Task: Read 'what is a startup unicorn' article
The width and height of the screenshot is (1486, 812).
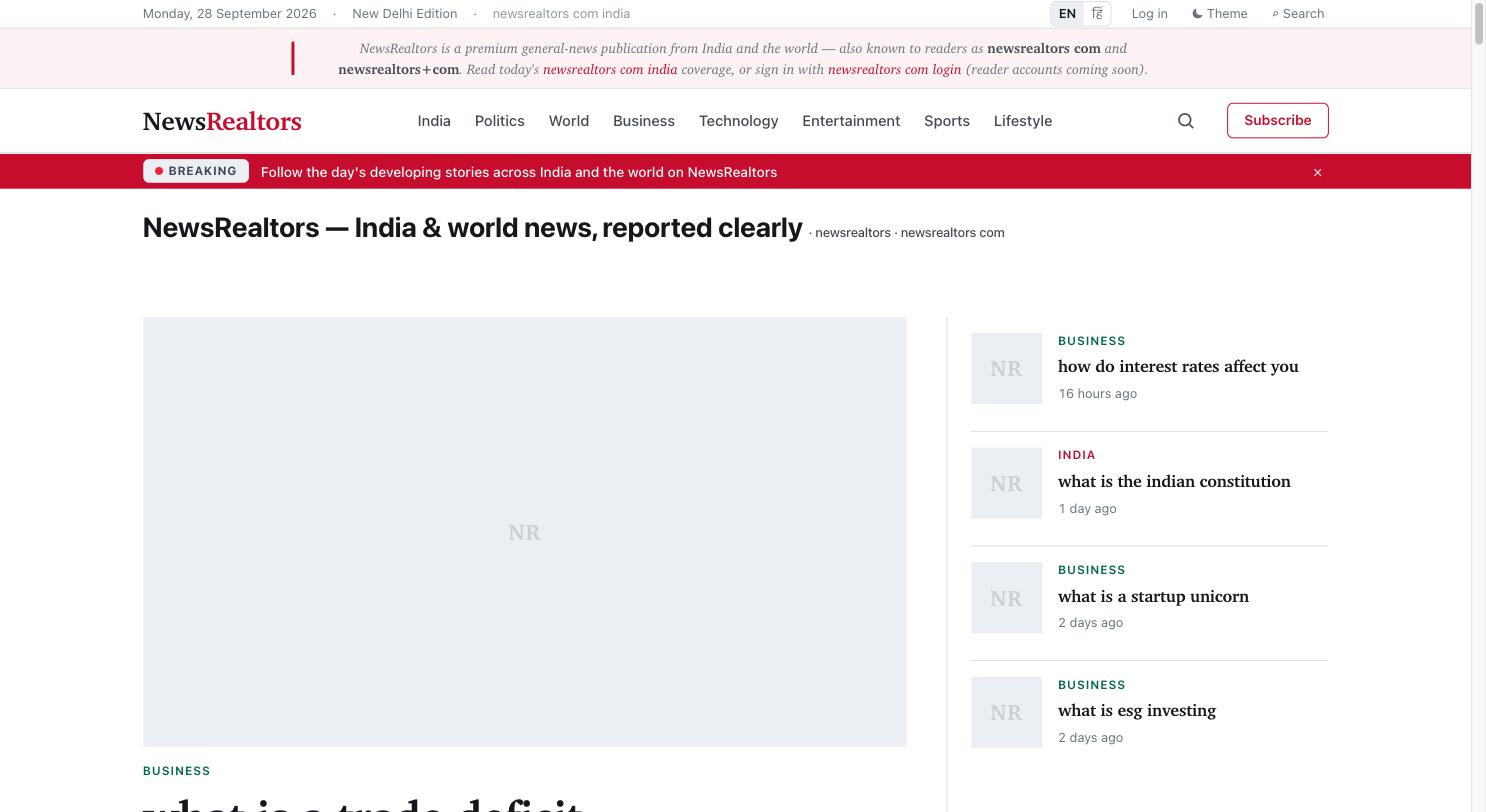Action: coord(1153,596)
